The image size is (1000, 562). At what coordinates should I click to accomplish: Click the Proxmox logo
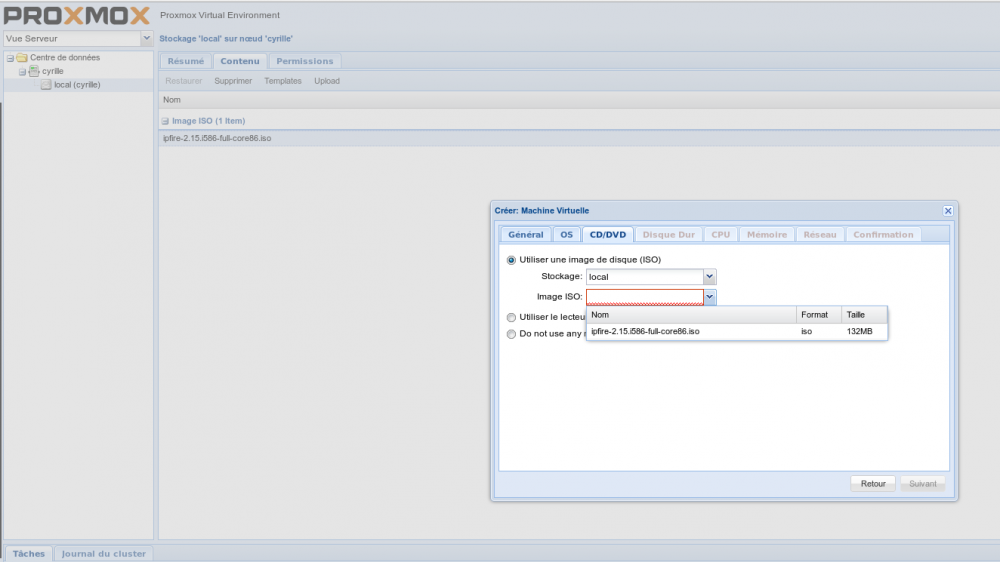(77, 15)
